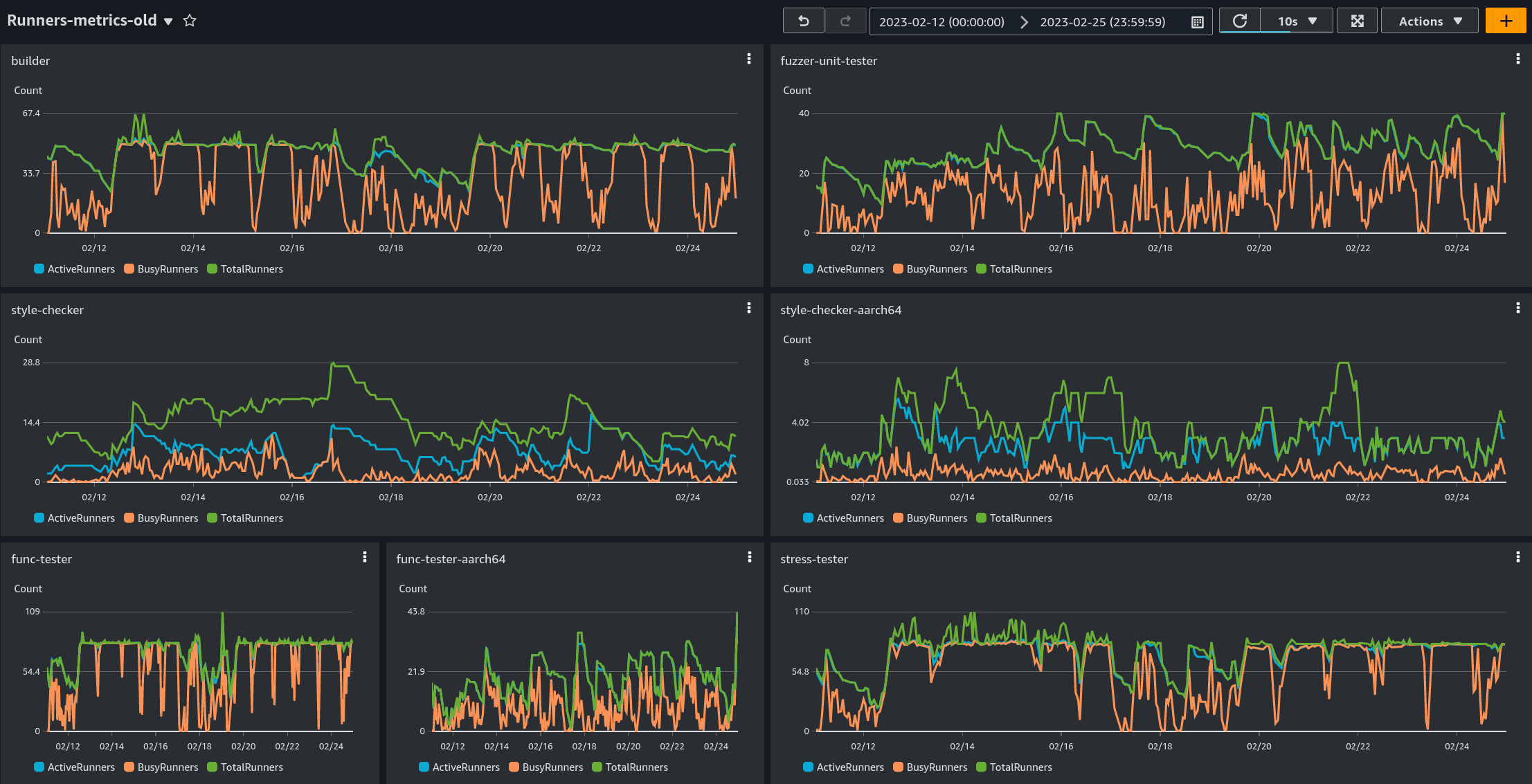Click the start date 2023-02-12 field

click(941, 21)
